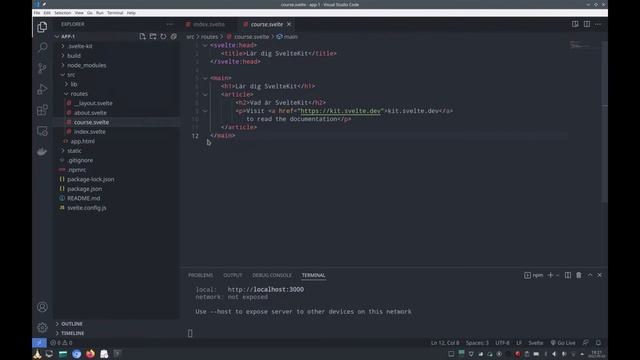Switch to the Debug Console tab

pos(272,275)
